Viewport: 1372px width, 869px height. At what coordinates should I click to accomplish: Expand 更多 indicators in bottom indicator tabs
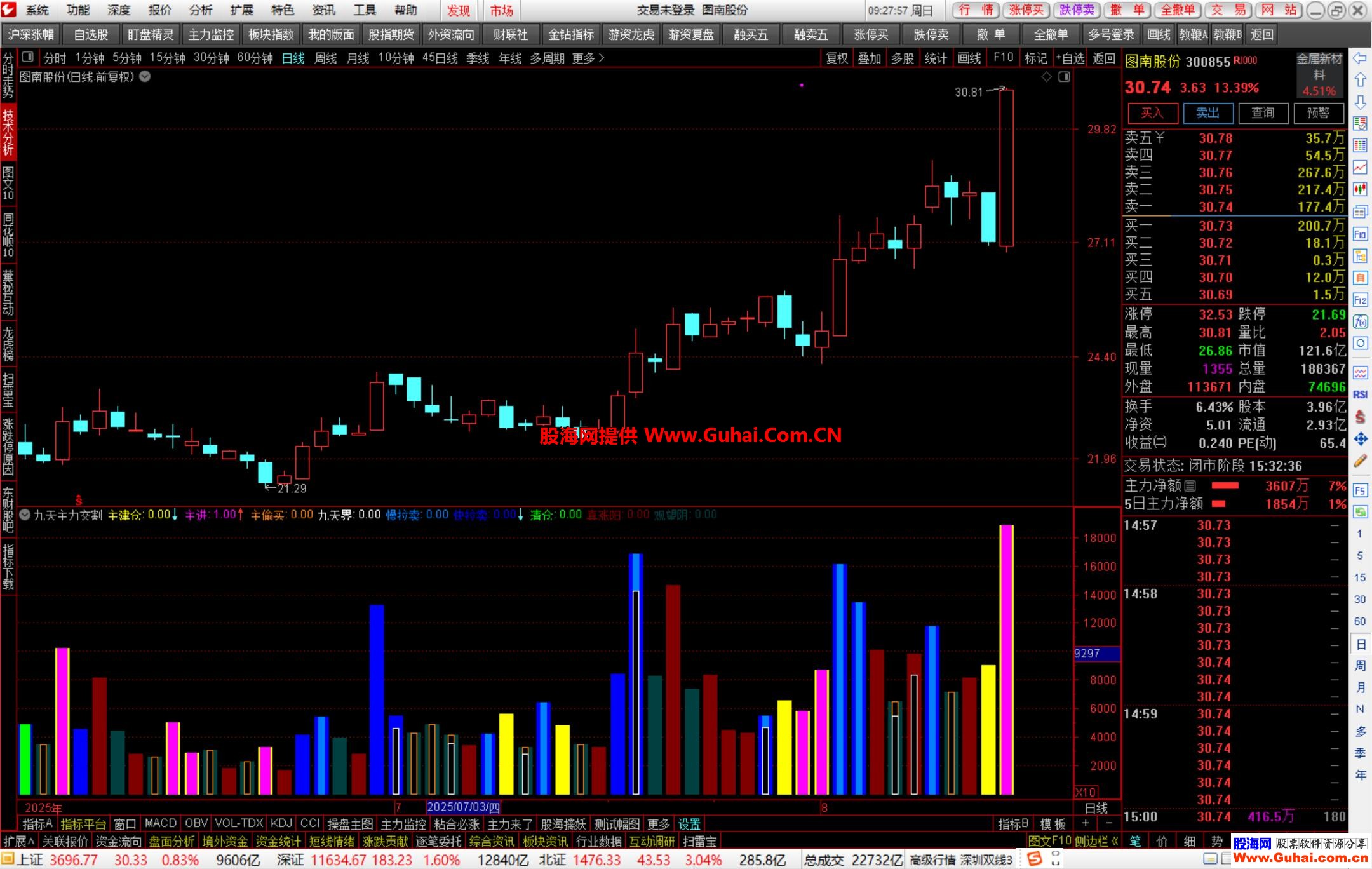click(658, 824)
